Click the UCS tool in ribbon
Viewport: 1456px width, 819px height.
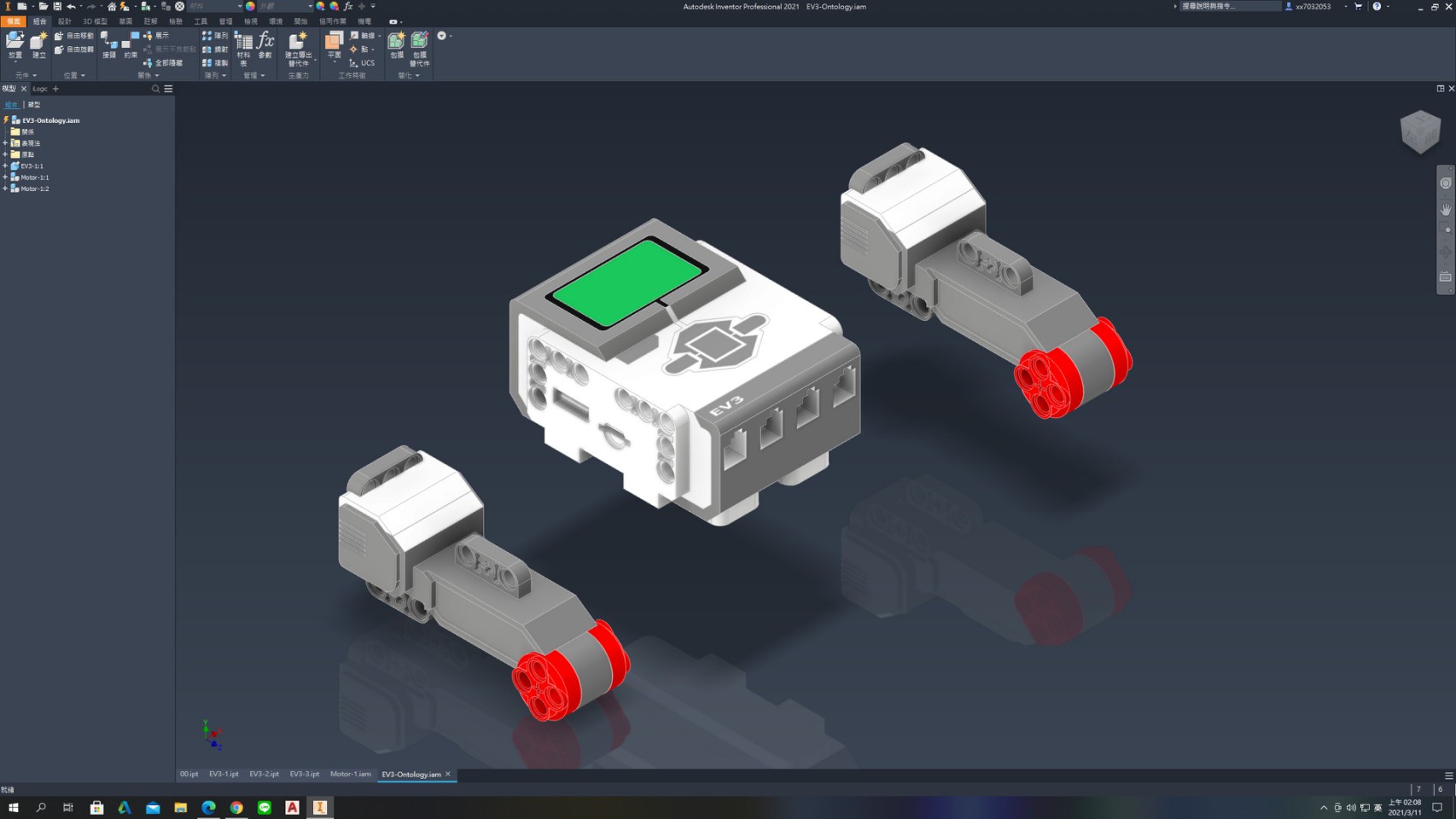[x=362, y=63]
